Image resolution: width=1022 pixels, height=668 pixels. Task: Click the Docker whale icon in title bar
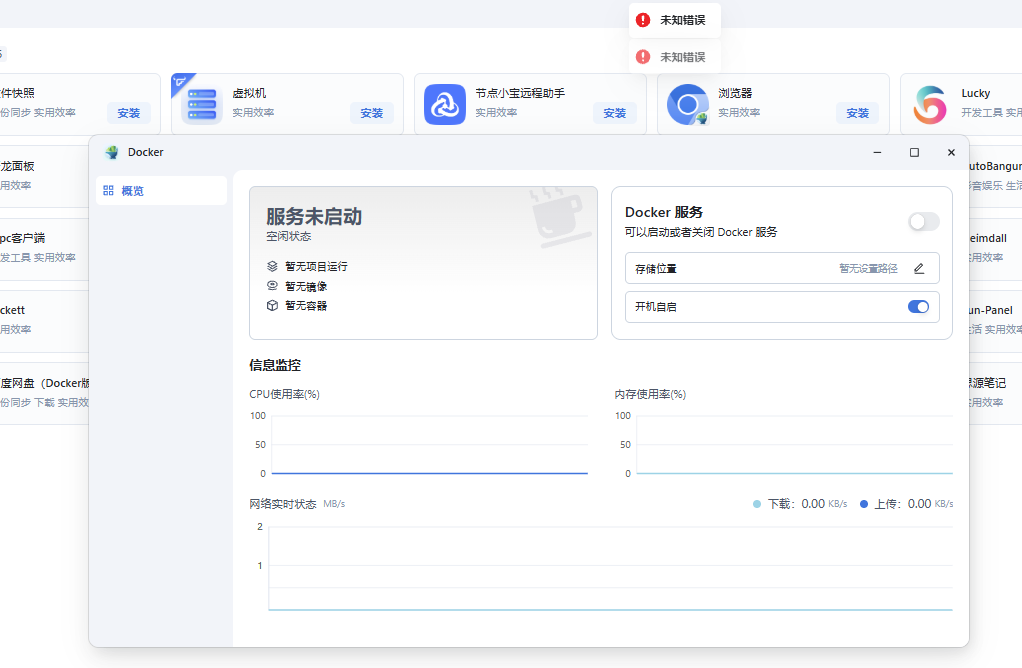111,152
